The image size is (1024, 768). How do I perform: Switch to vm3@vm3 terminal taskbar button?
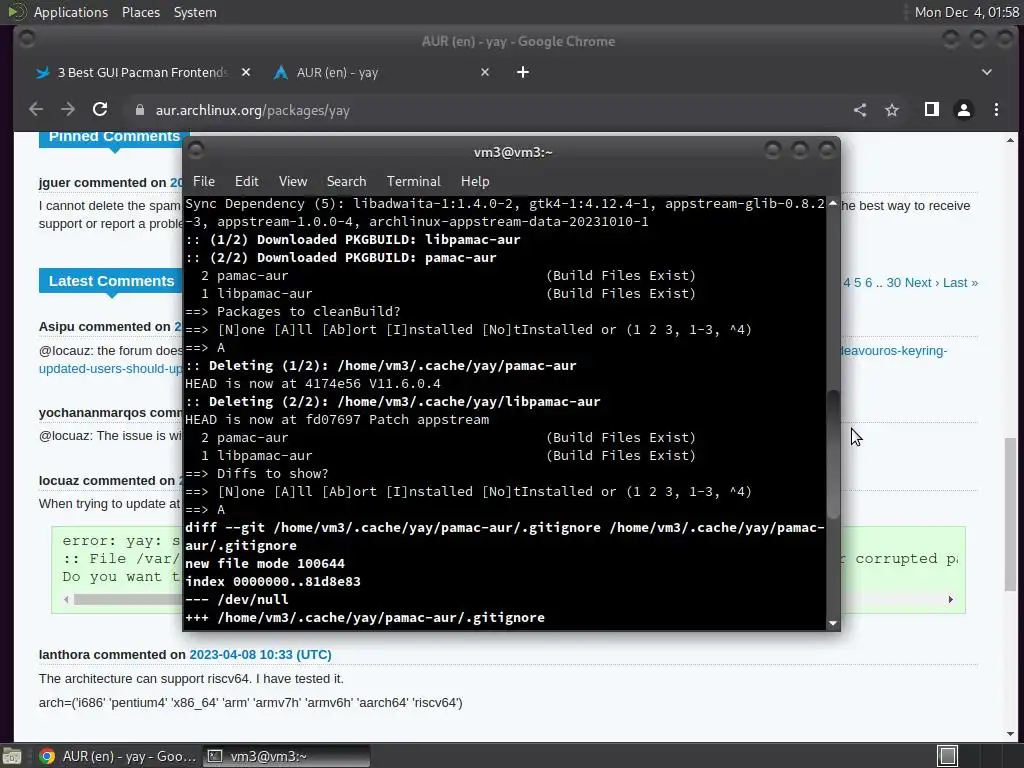[286, 756]
